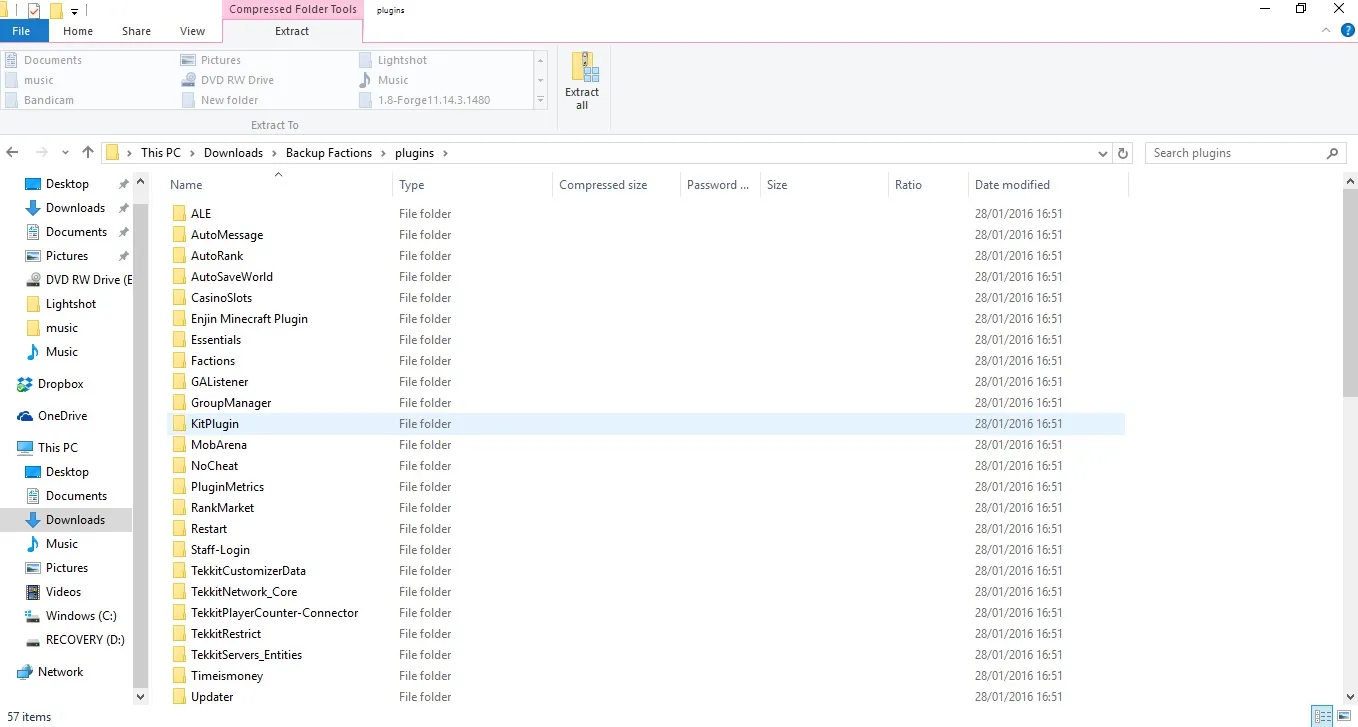This screenshot has height=727, width=1358.
Task: Click the Refresh button beside address bar
Action: [x=1123, y=153]
